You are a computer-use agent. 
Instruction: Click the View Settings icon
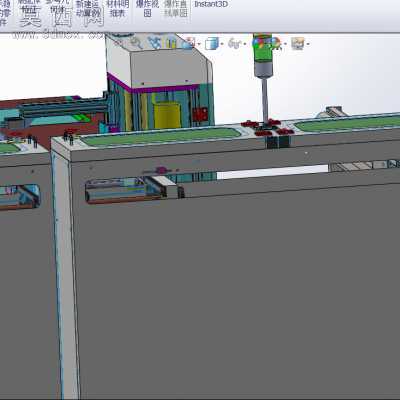click(x=298, y=43)
